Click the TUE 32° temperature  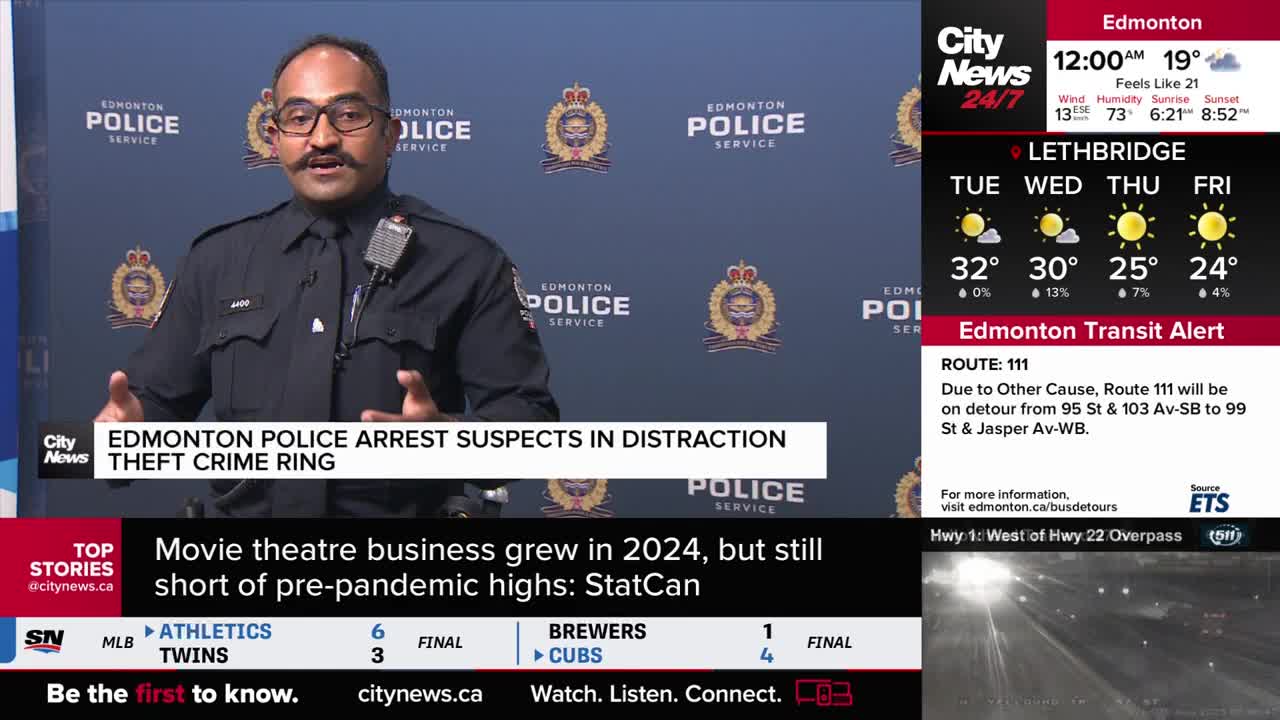[975, 268]
